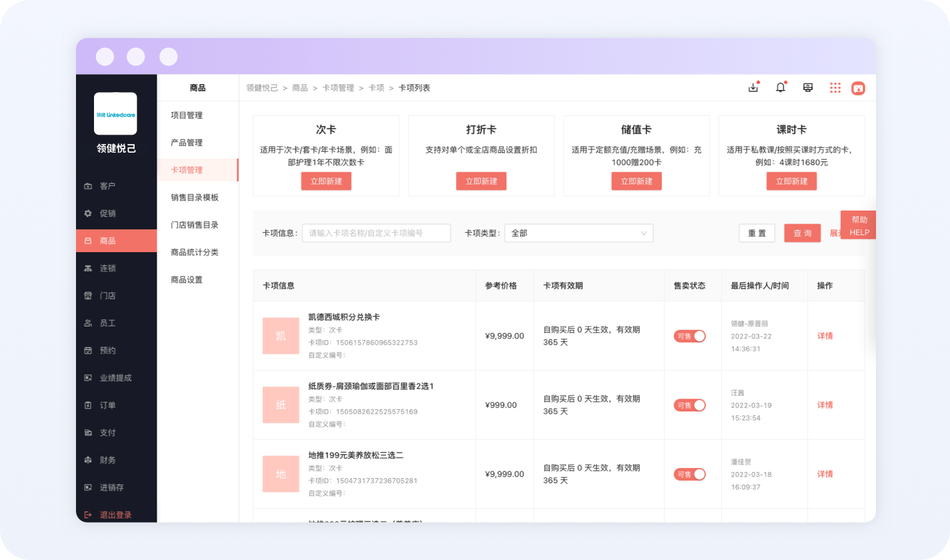Viewport: 950px width, 560px height.
Task: Click the 门店 sidebar icon
Action: coord(88,296)
